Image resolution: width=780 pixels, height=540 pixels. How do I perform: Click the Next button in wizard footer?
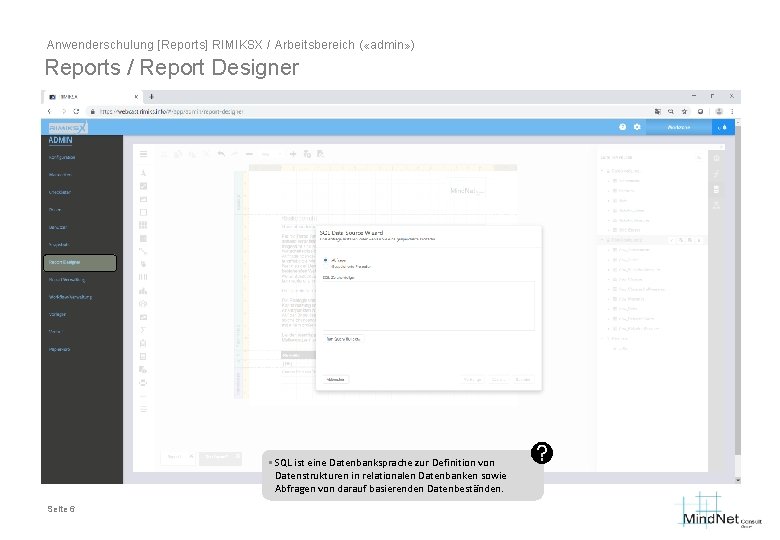coord(499,380)
